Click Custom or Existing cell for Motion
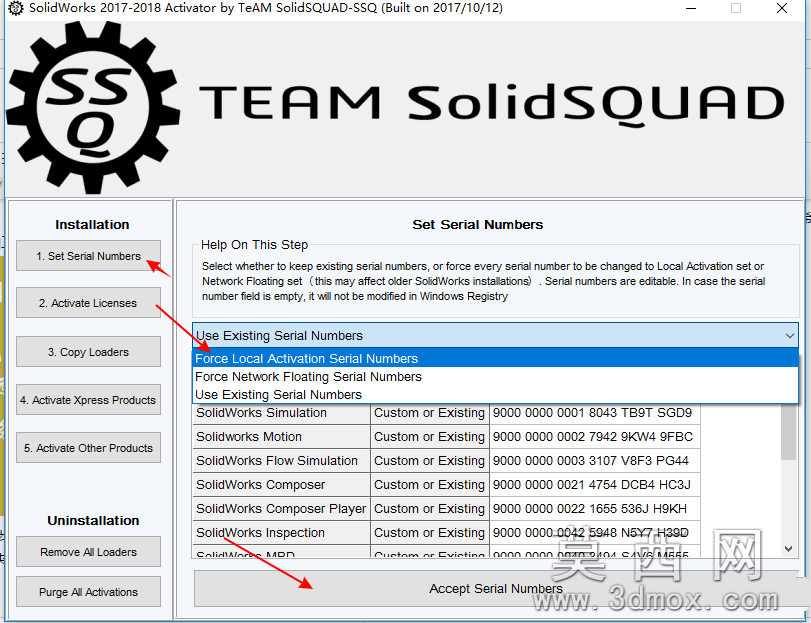The image size is (811, 623). 430,436
